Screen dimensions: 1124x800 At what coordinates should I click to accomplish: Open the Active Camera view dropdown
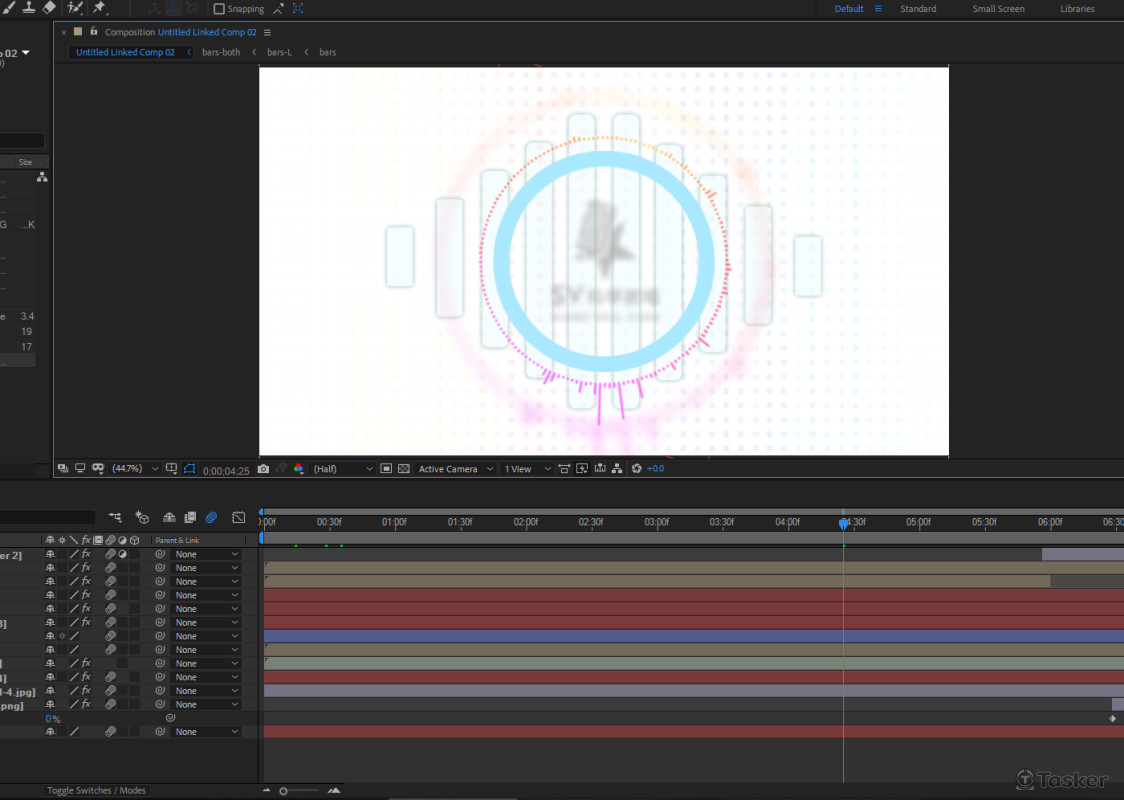tap(455, 469)
